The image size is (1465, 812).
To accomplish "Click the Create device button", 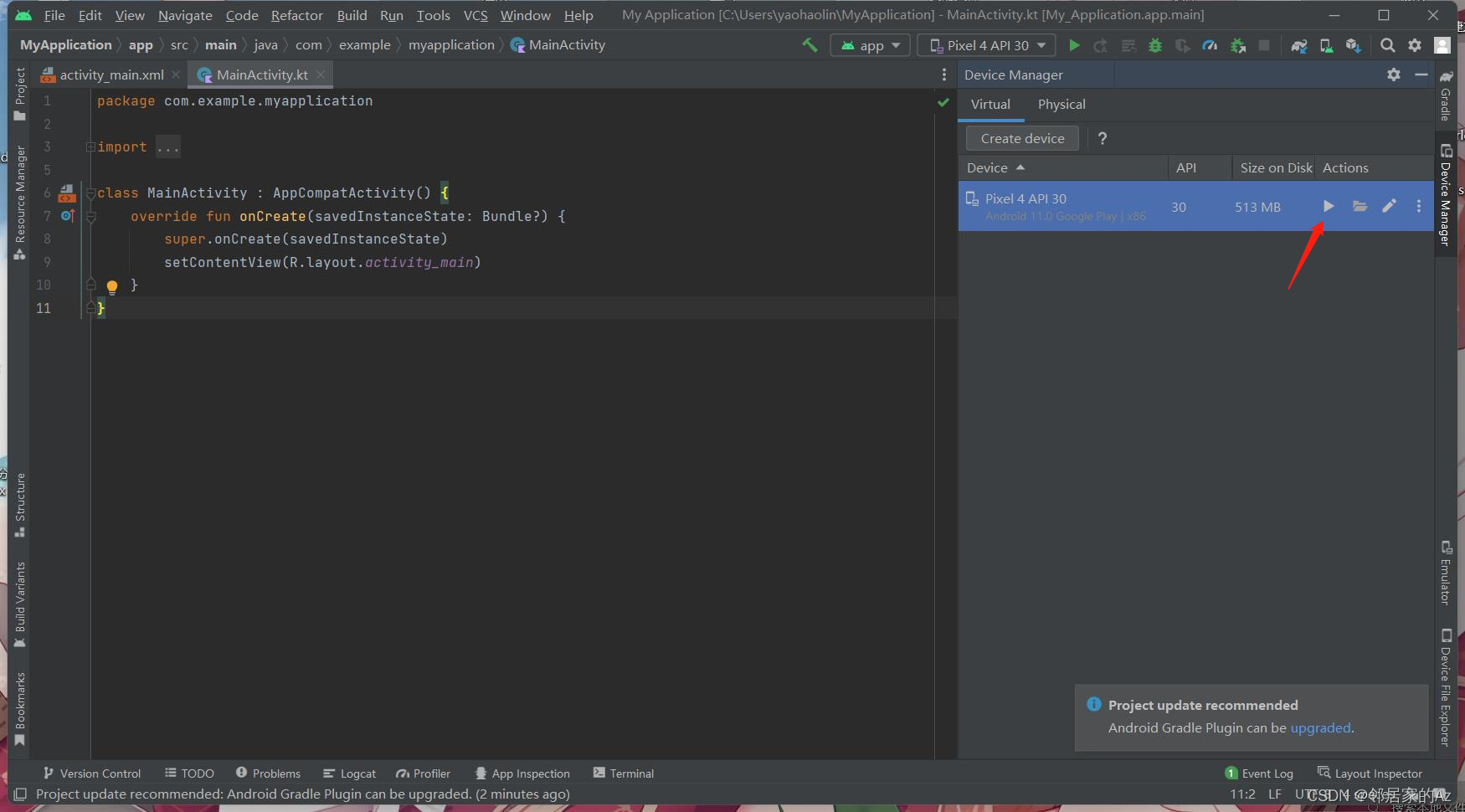I will 1022,138.
